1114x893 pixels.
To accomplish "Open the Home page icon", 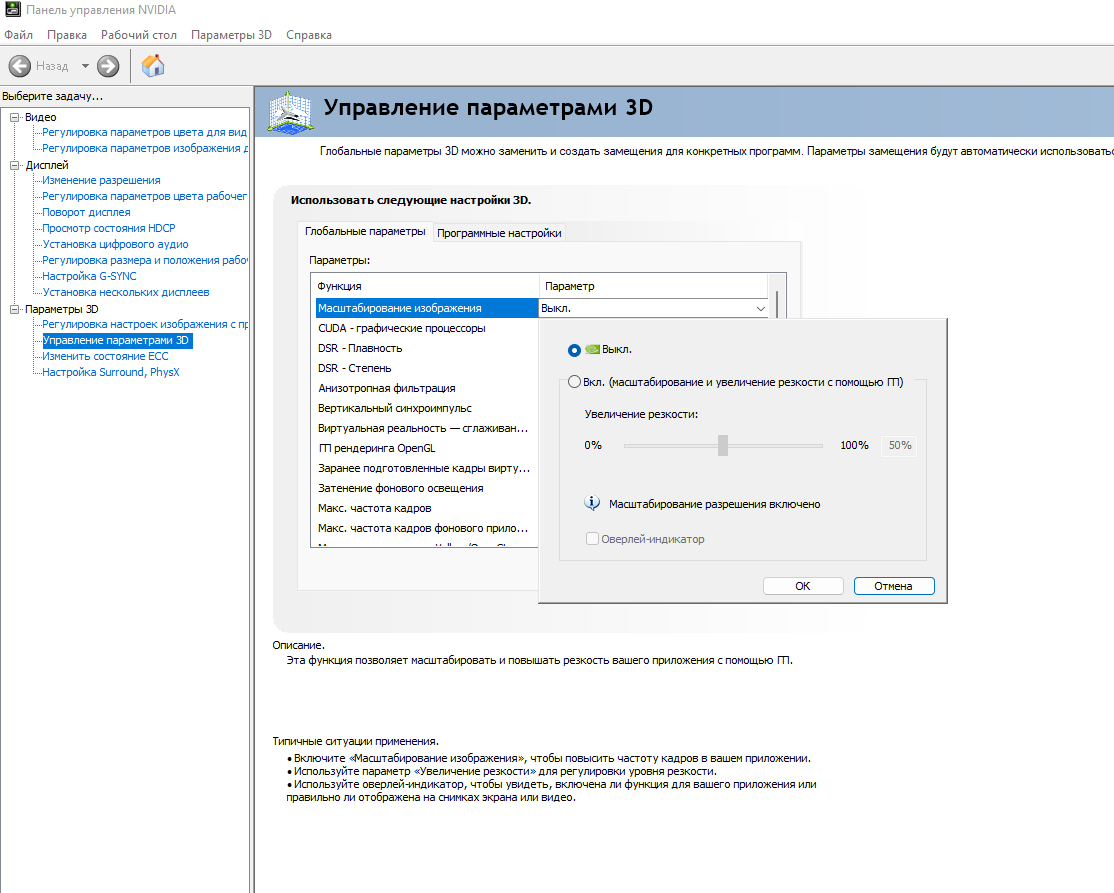I will point(153,66).
